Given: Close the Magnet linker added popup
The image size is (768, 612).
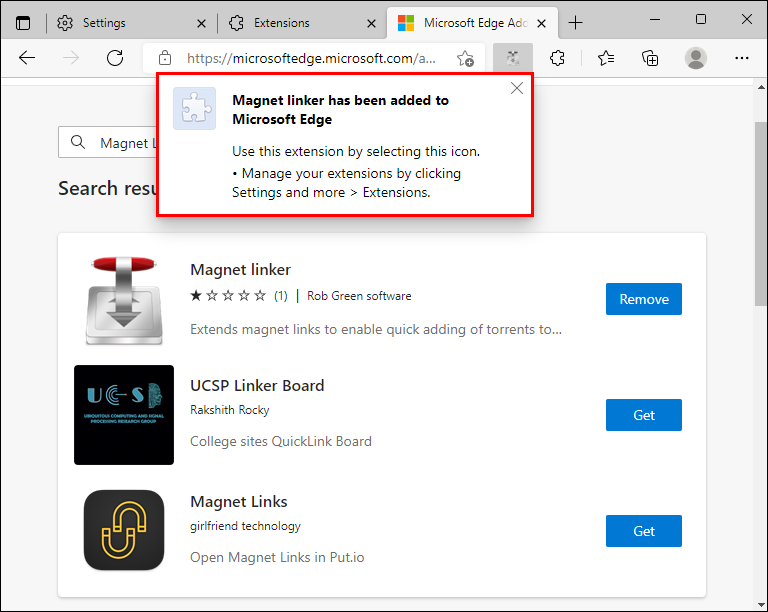Looking at the screenshot, I should click(517, 88).
